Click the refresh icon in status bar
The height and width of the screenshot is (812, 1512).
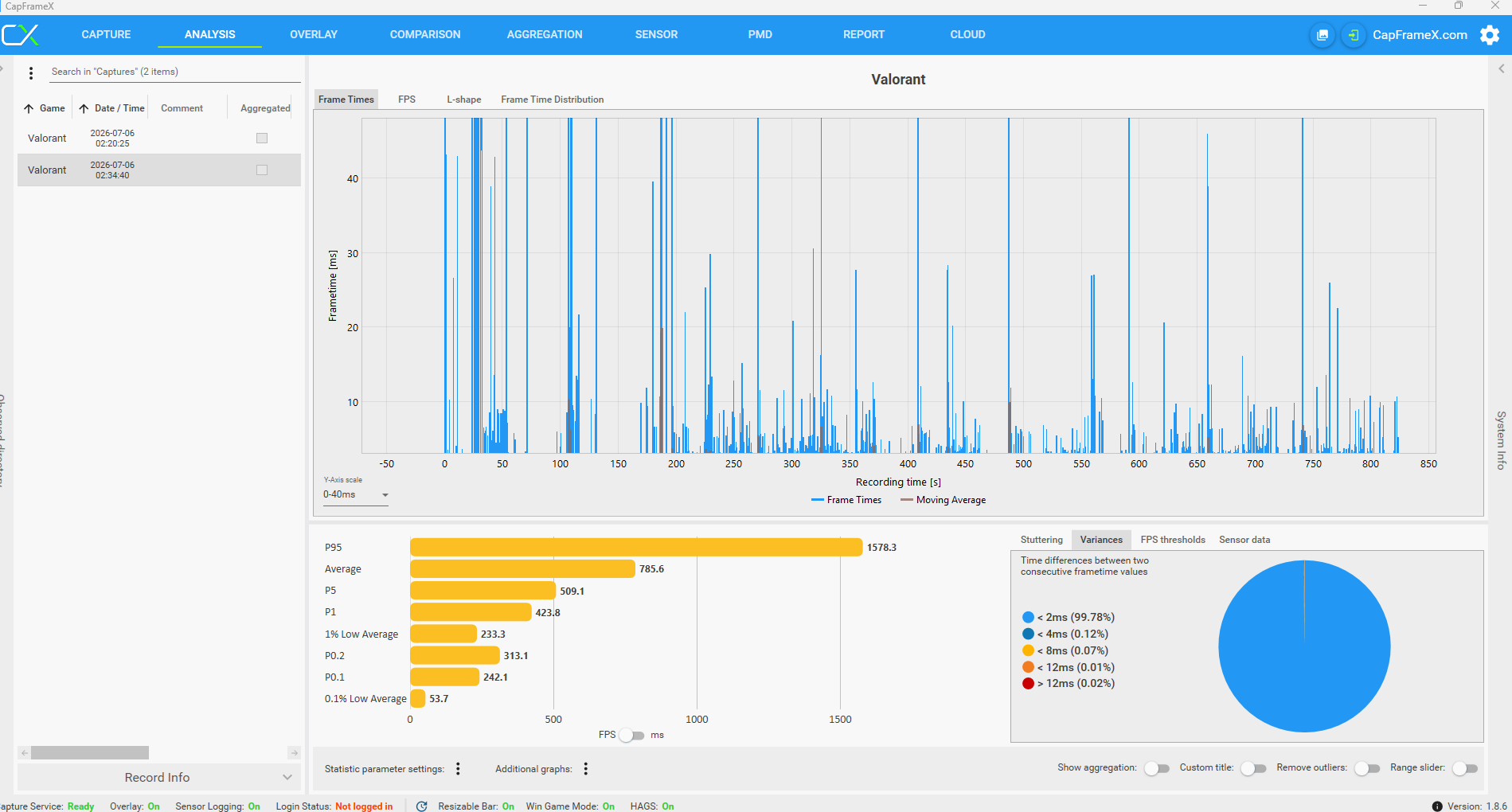click(x=422, y=806)
